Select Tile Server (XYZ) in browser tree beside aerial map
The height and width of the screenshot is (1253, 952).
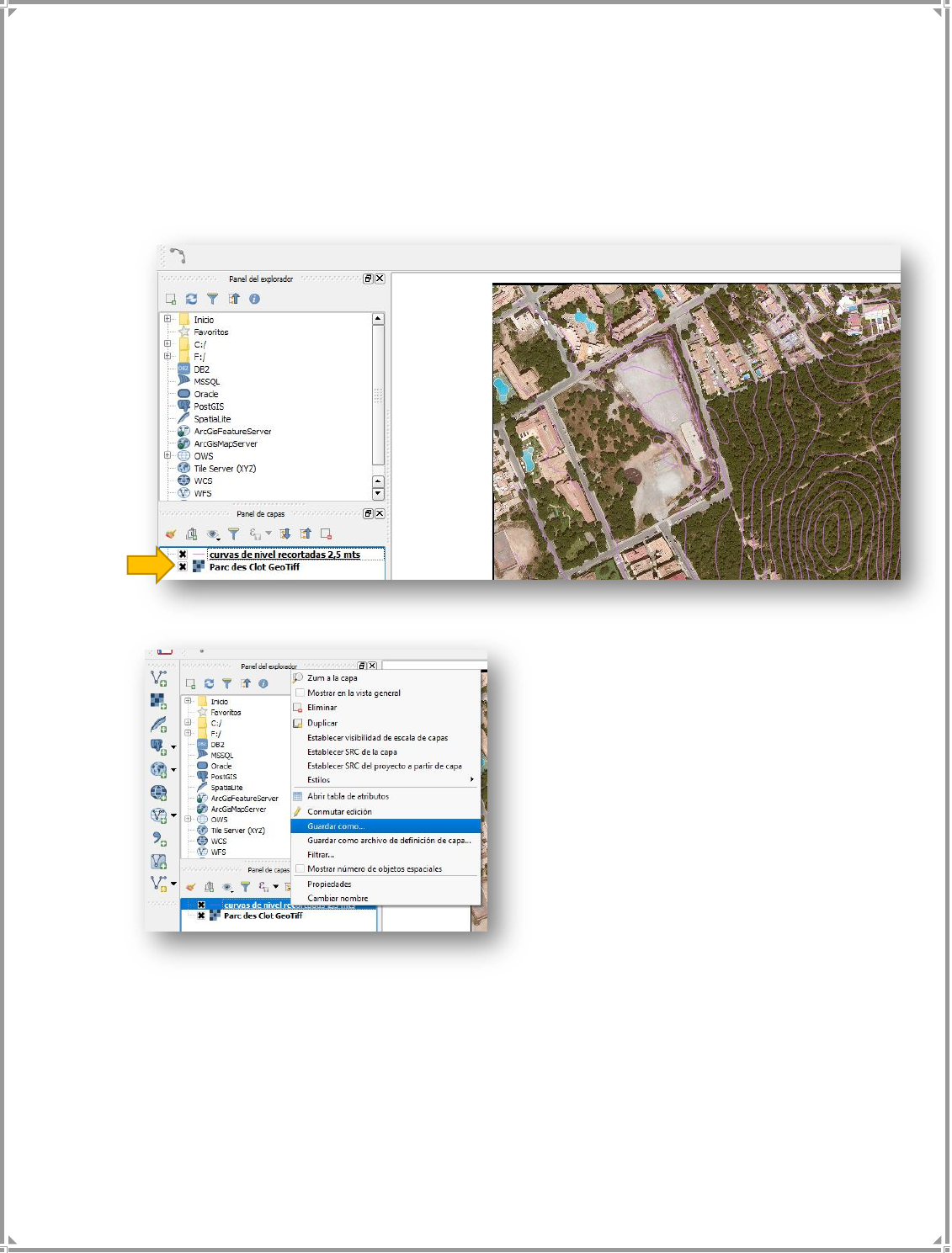225,469
